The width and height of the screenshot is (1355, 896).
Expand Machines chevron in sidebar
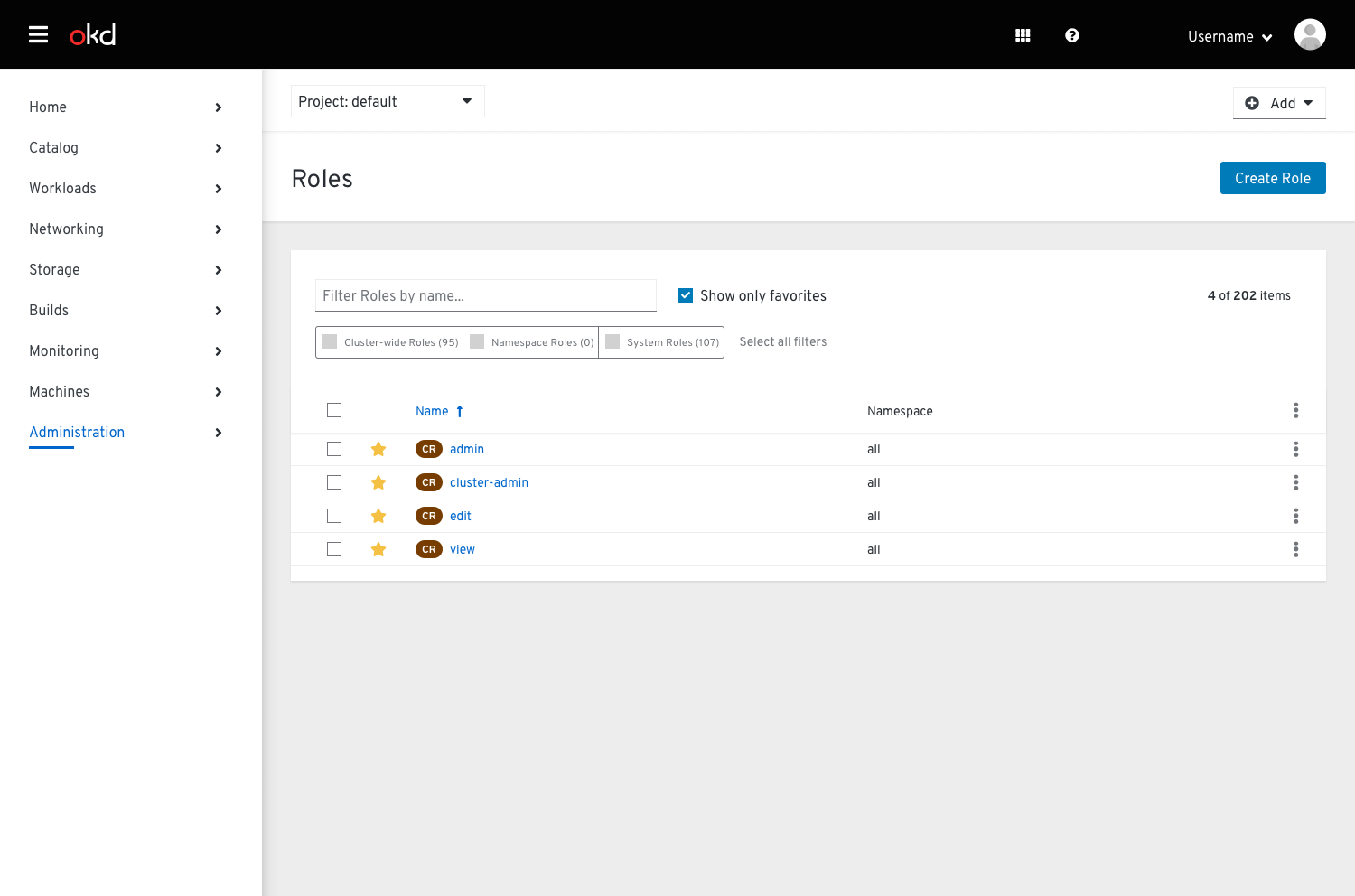219,392
